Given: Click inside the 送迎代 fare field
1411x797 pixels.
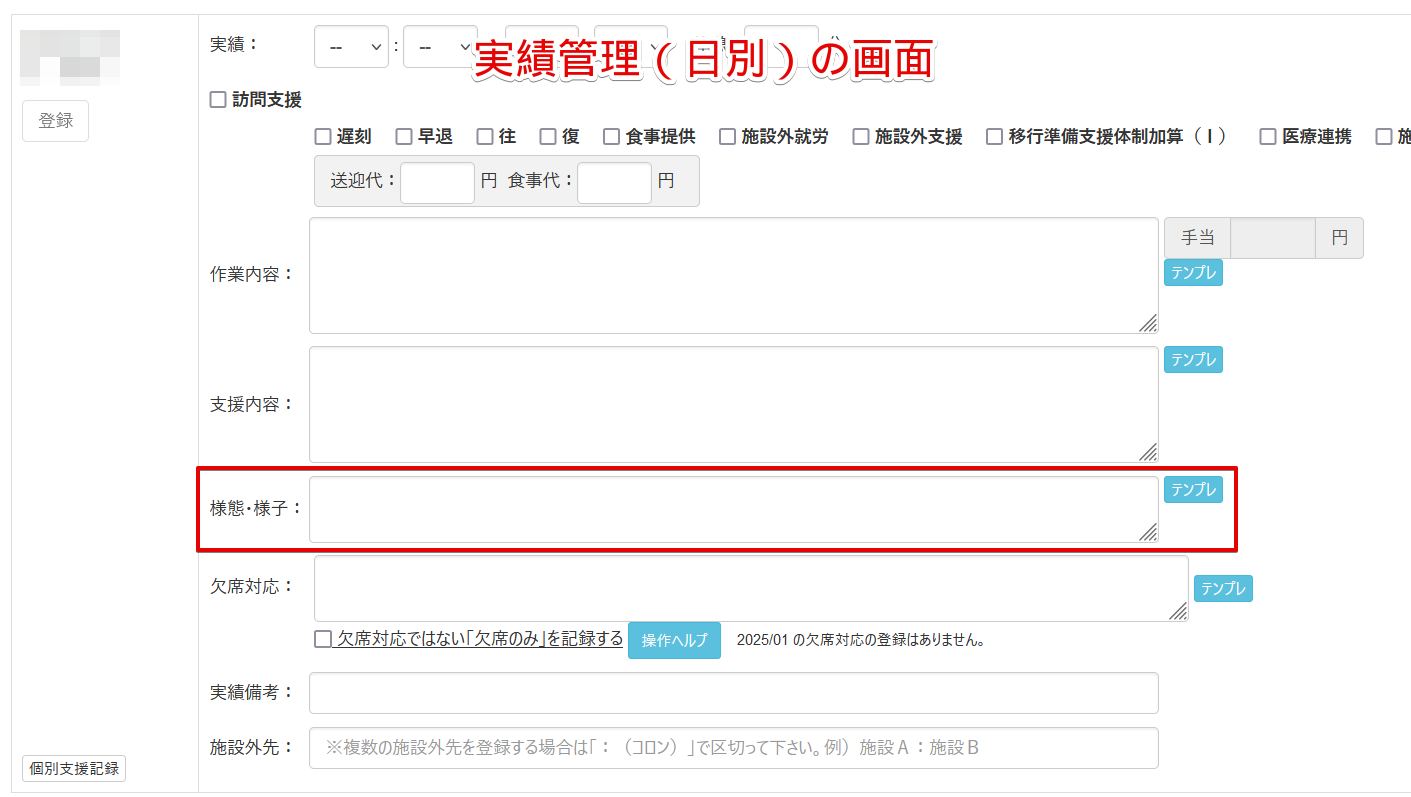Looking at the screenshot, I should [437, 182].
